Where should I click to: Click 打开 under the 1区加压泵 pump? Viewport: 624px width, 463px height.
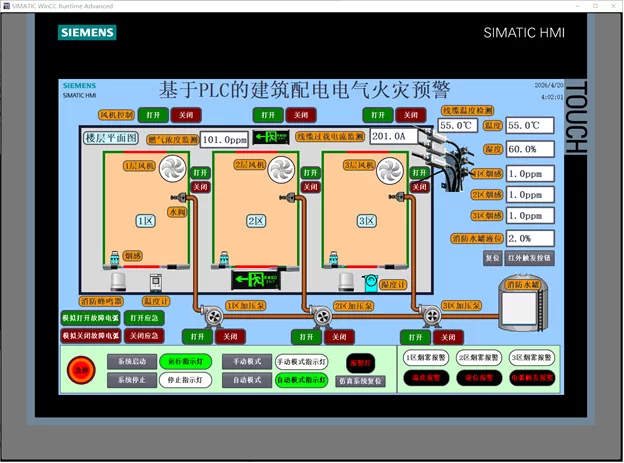coord(197,337)
